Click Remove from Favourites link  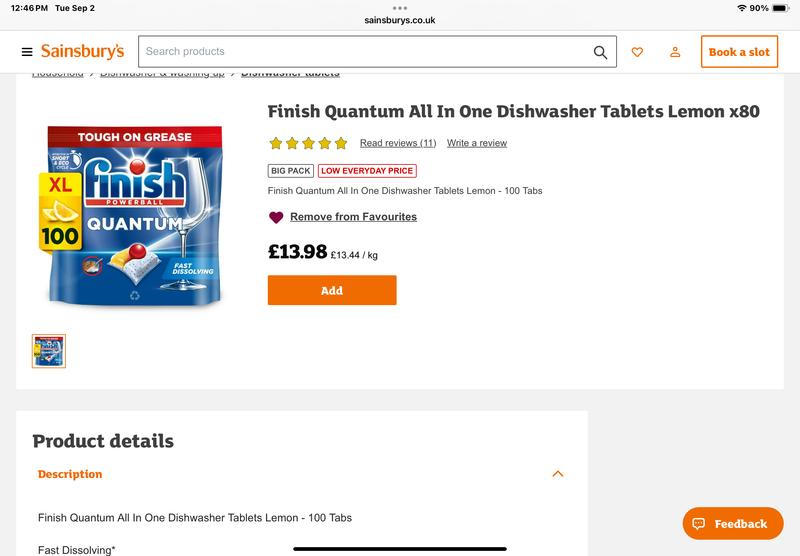pos(354,217)
